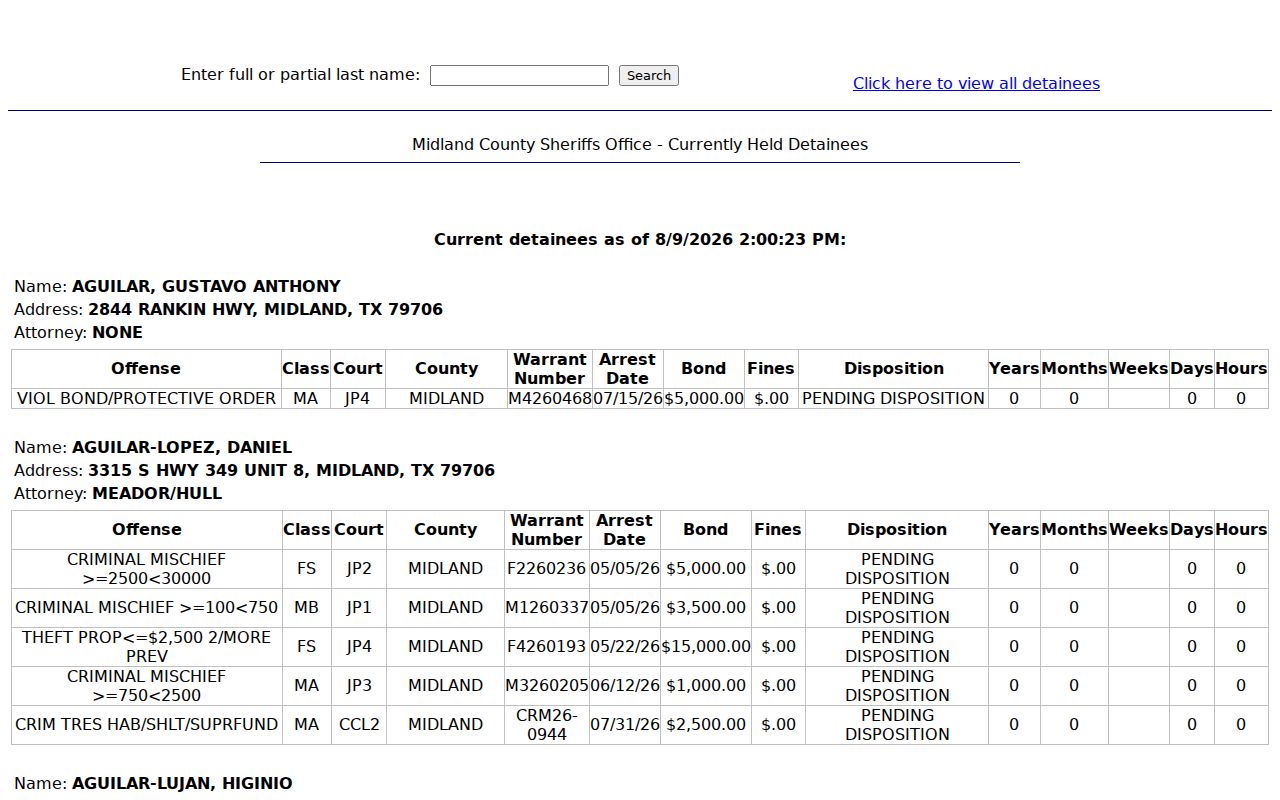Click court cell CCL2
Viewport: 1280px width, 800px height.
359,724
